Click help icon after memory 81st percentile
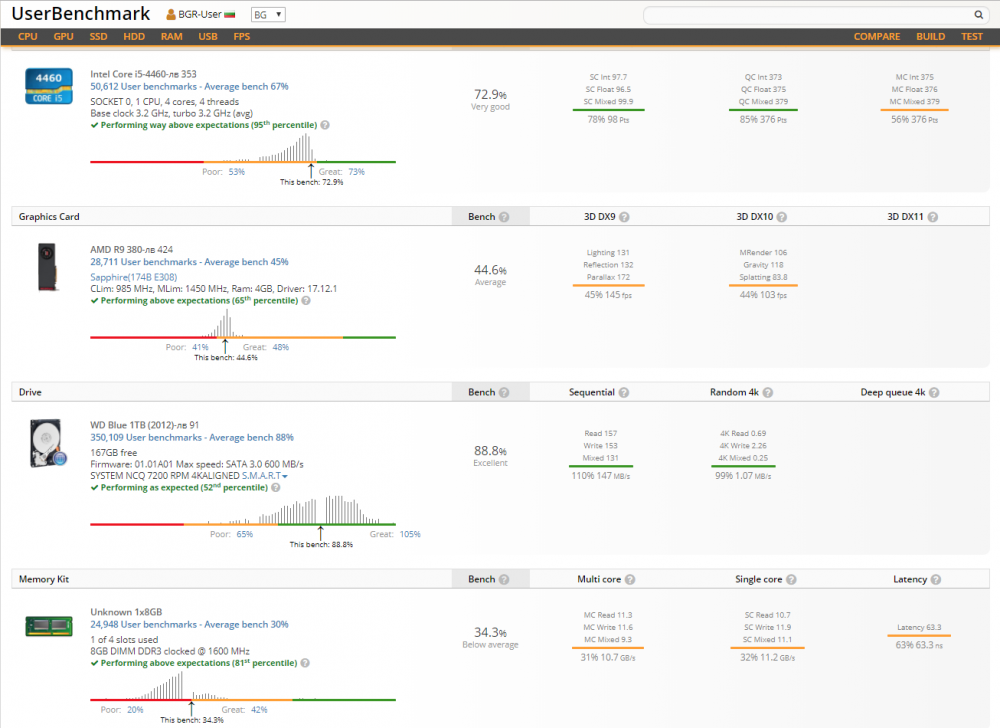Viewport: 1000px width, 728px height. 305,663
